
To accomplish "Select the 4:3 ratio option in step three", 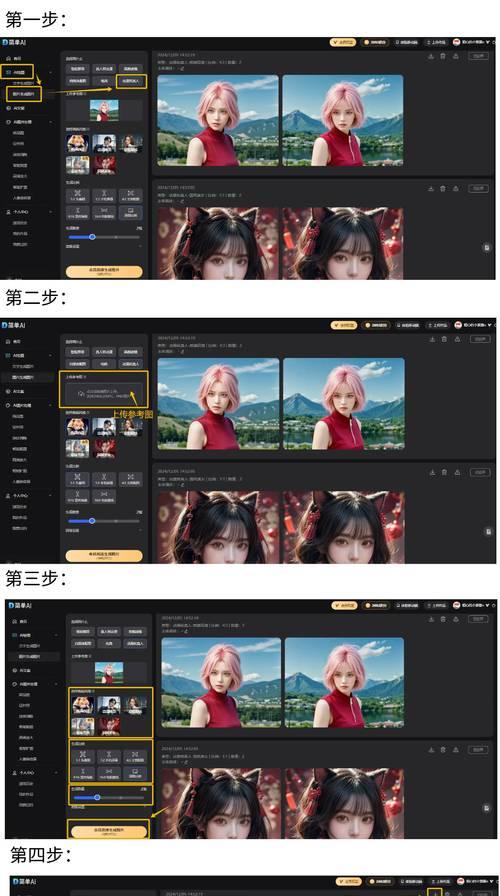I will pyautogui.click(x=135, y=757).
